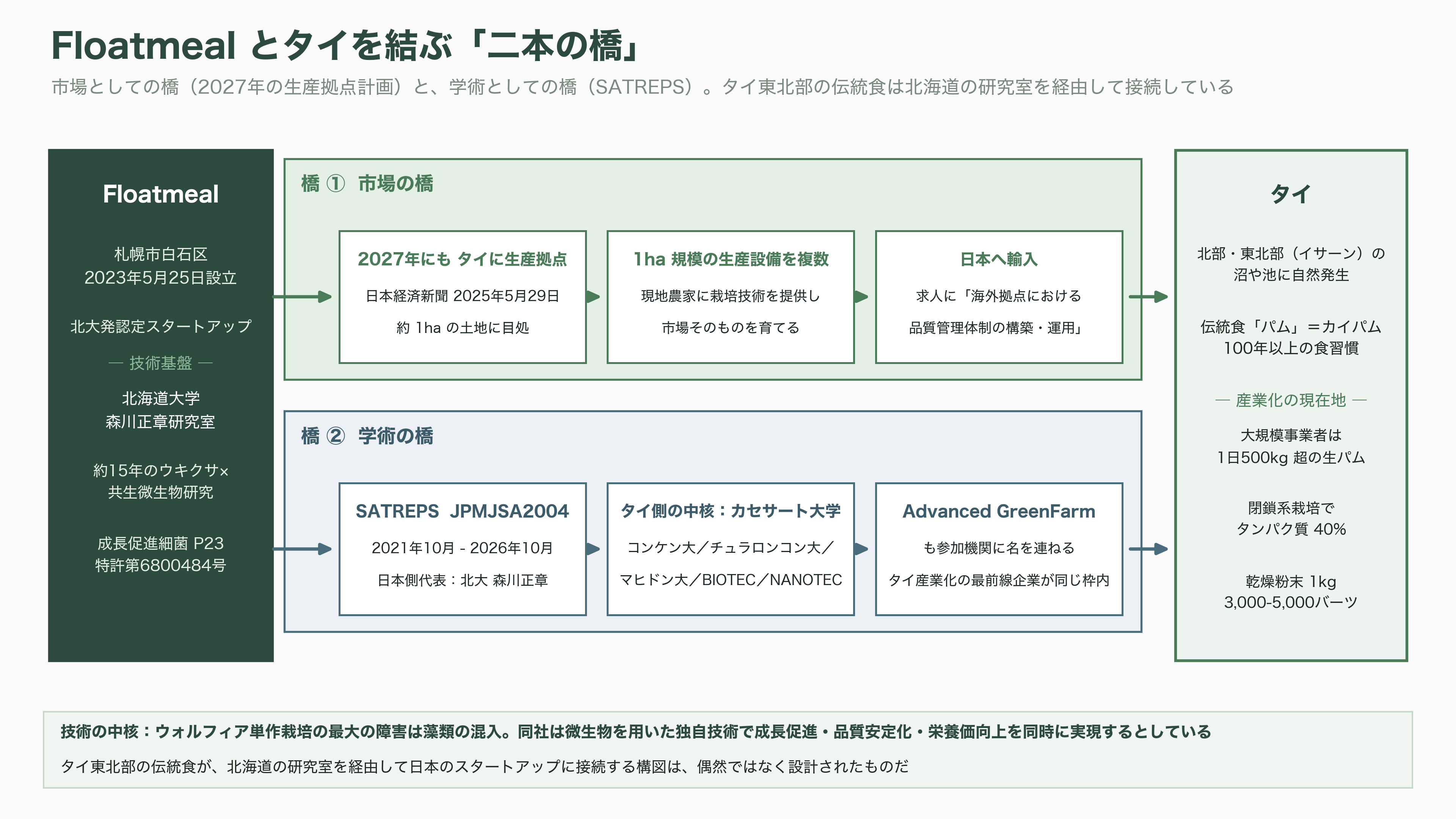Screen dimensions: 1456x819
Task: Click the text 沼や池に自然発生
Action: (x=1291, y=275)
